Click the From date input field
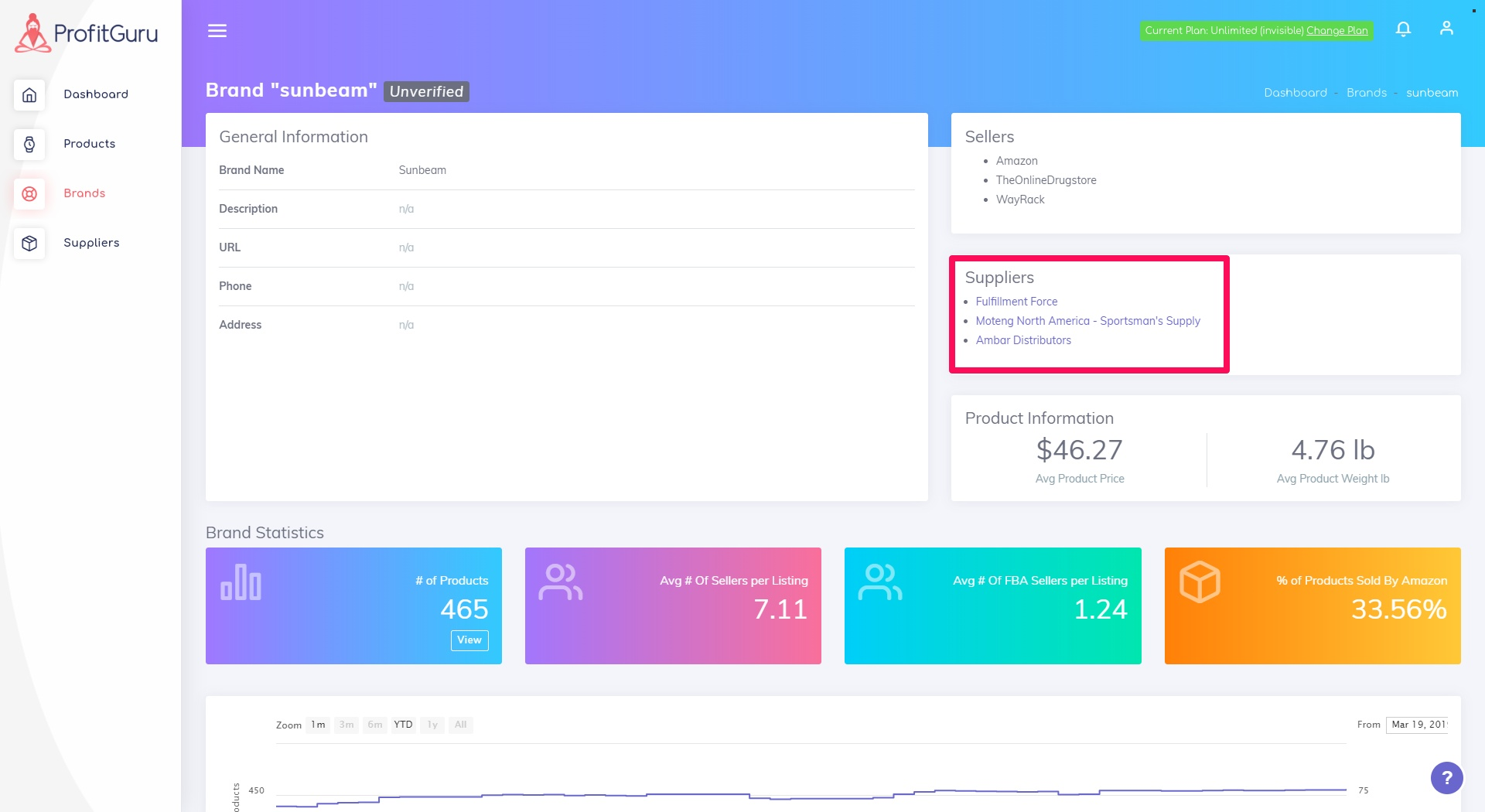This screenshot has width=1485, height=812. coord(1417,725)
